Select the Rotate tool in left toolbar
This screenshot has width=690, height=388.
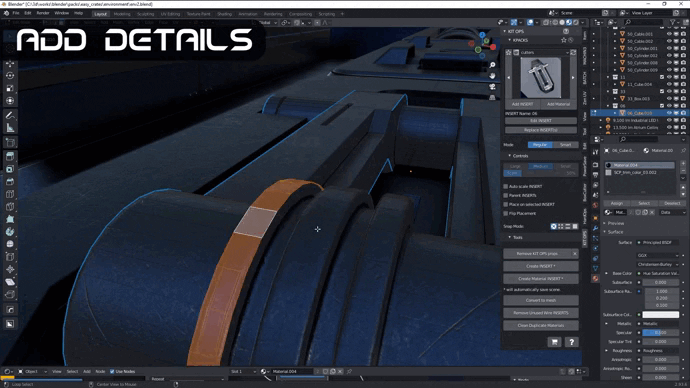pos(10,76)
